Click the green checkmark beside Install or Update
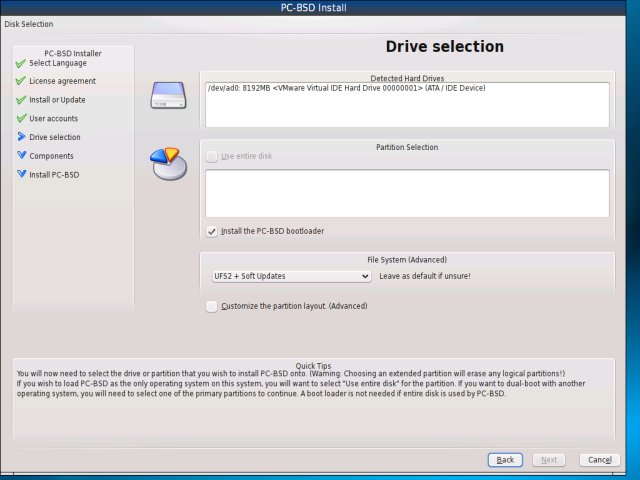This screenshot has width=640, height=480. [21, 100]
